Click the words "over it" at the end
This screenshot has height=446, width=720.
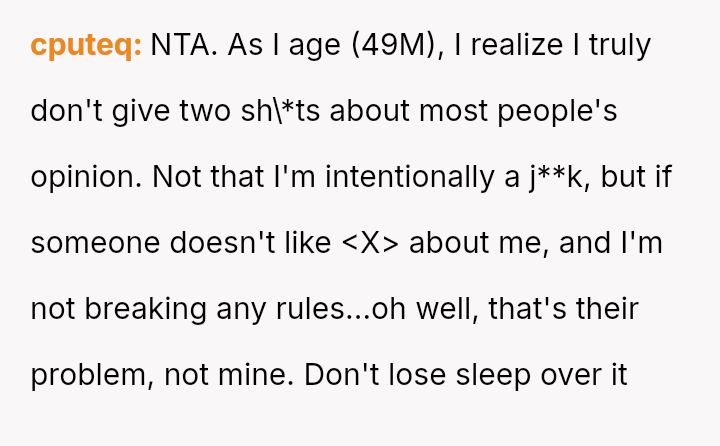coord(591,375)
